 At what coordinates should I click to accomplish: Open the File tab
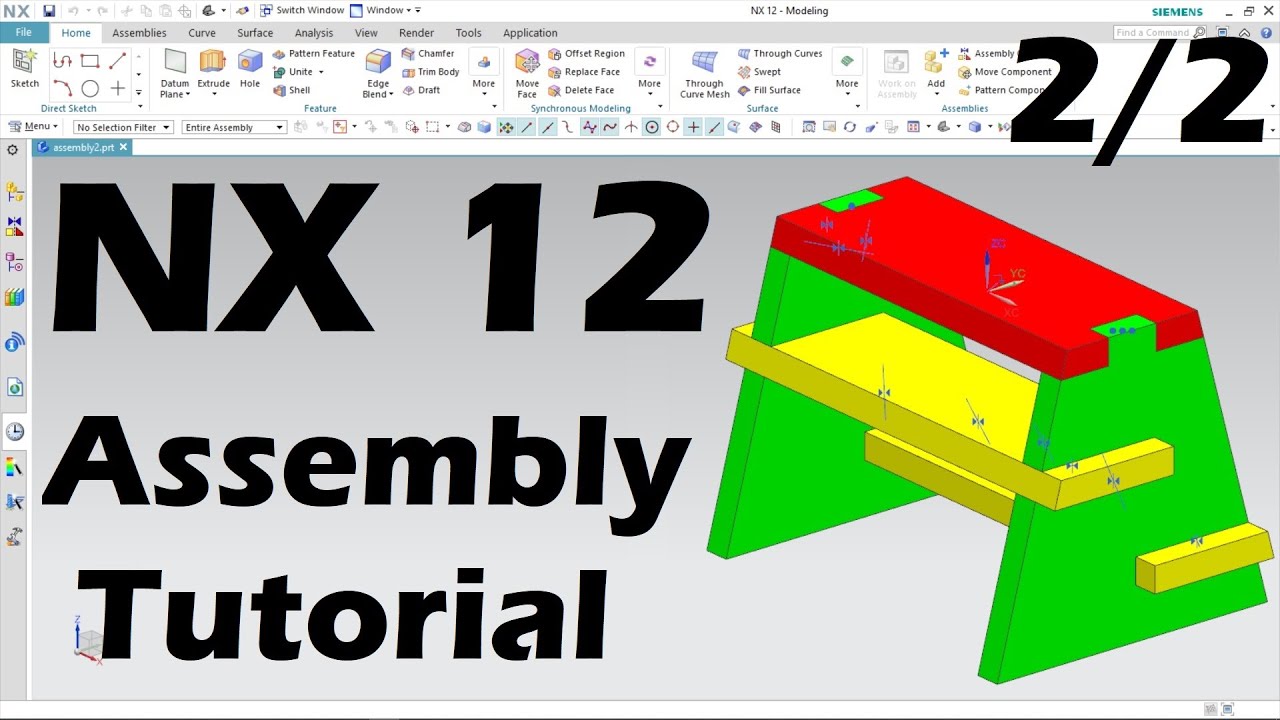pos(24,32)
